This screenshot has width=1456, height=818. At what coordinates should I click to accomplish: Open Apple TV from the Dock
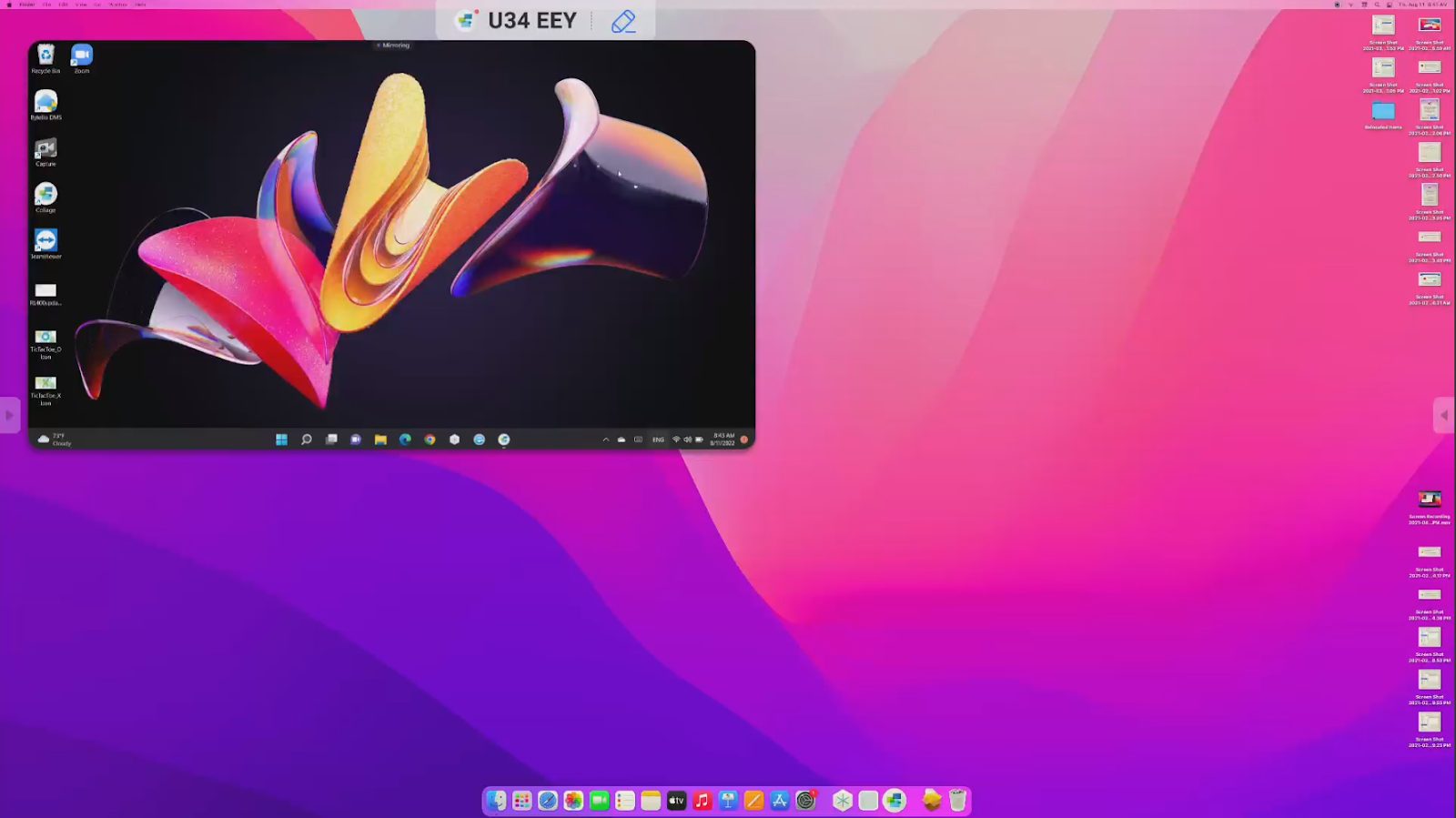click(x=676, y=801)
